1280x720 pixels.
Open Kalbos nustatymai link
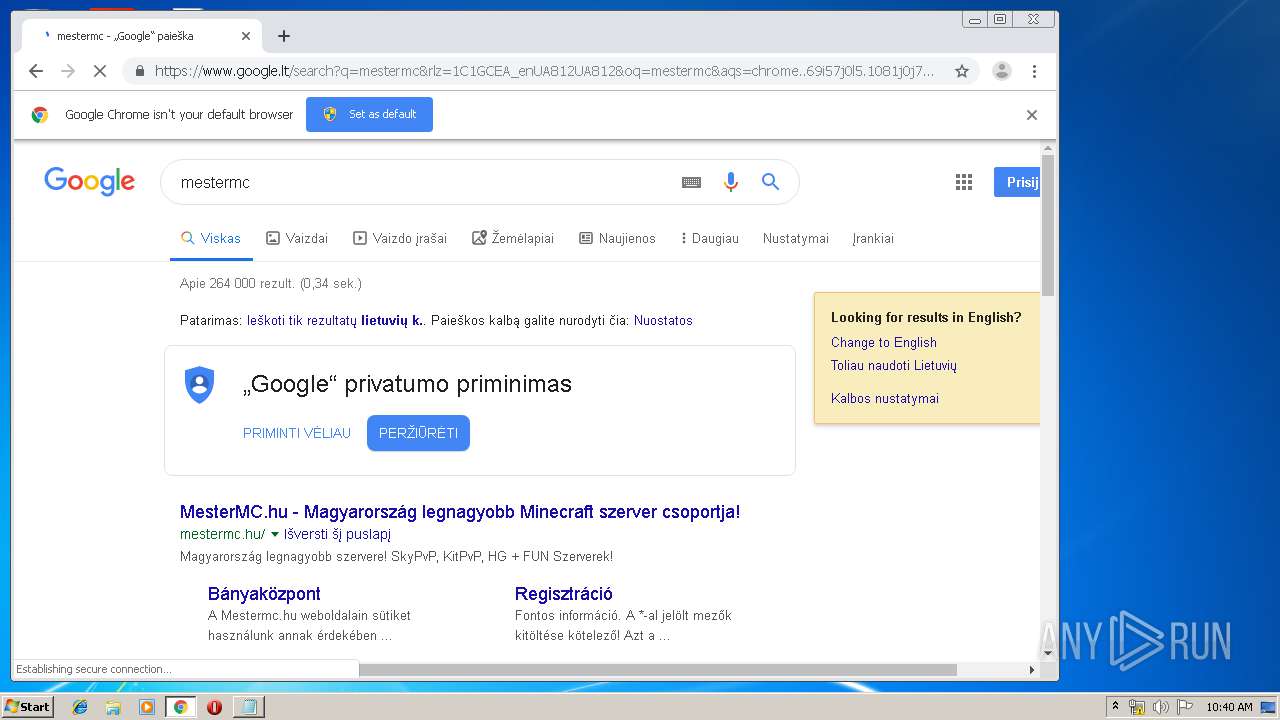[x=885, y=398]
